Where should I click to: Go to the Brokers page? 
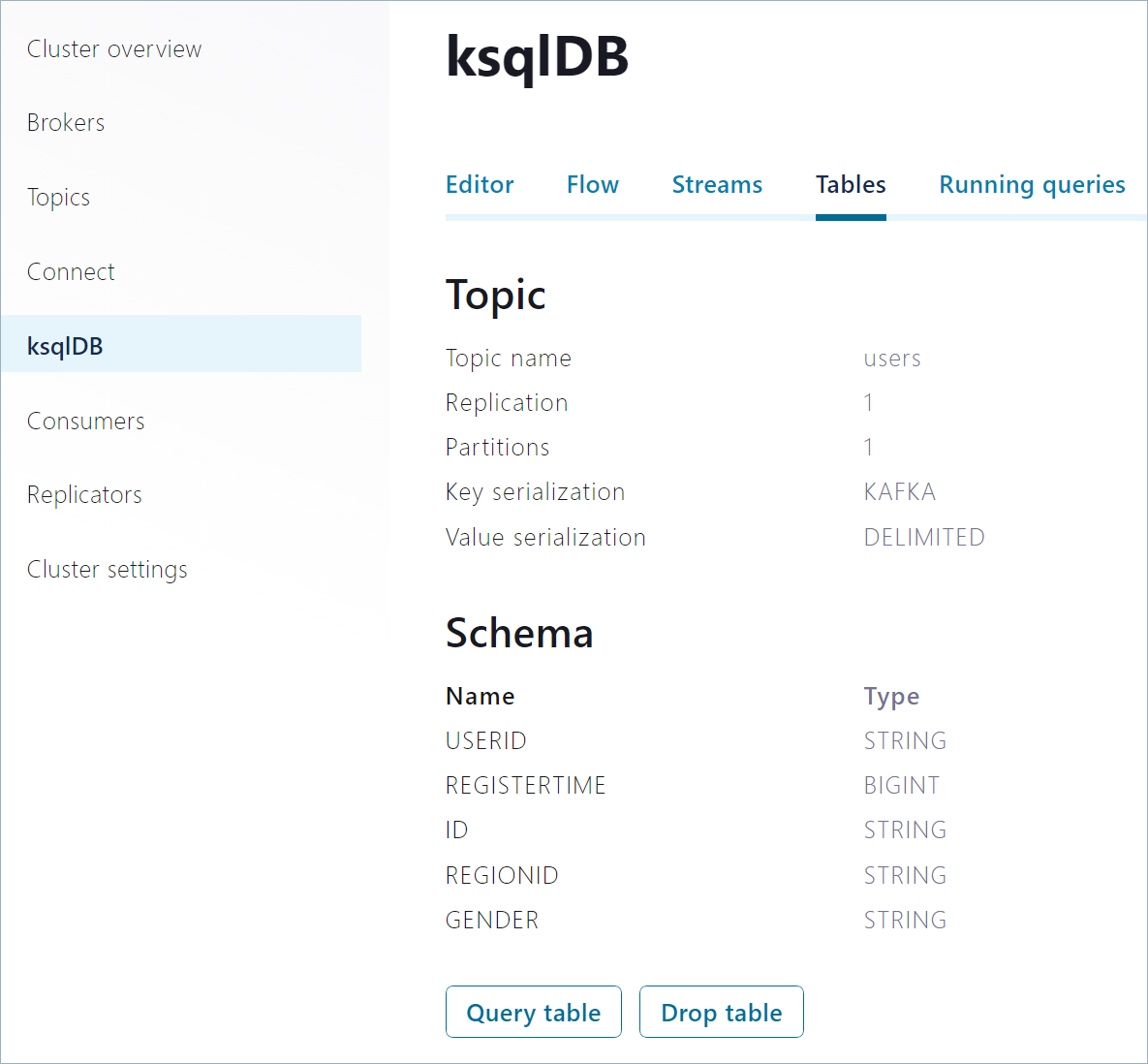(x=66, y=123)
